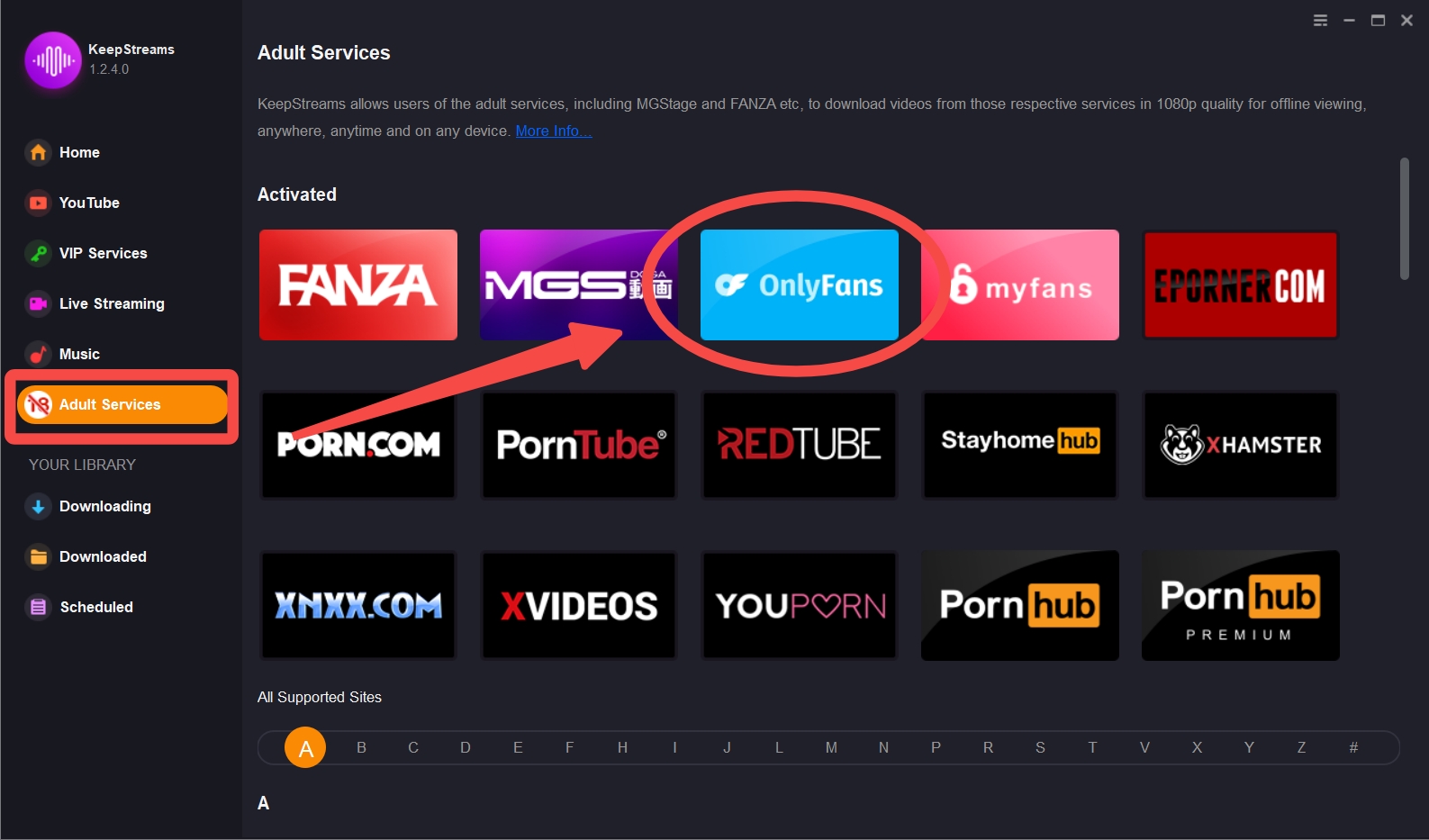This screenshot has height=840, width=1429.
Task: Jump to letter F sites
Action: tap(570, 747)
